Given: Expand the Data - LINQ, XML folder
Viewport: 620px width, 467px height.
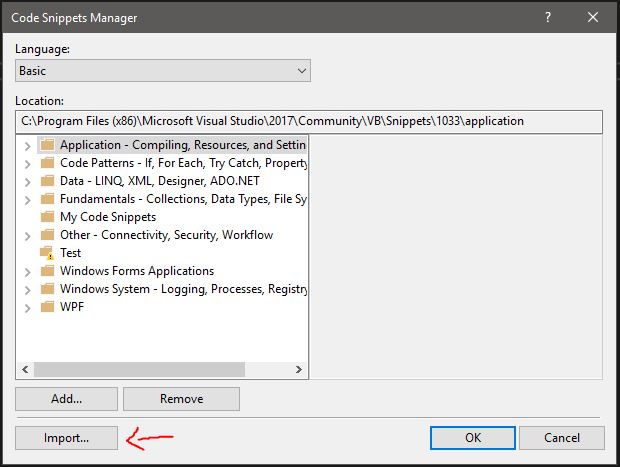Looking at the screenshot, I should [27, 182].
